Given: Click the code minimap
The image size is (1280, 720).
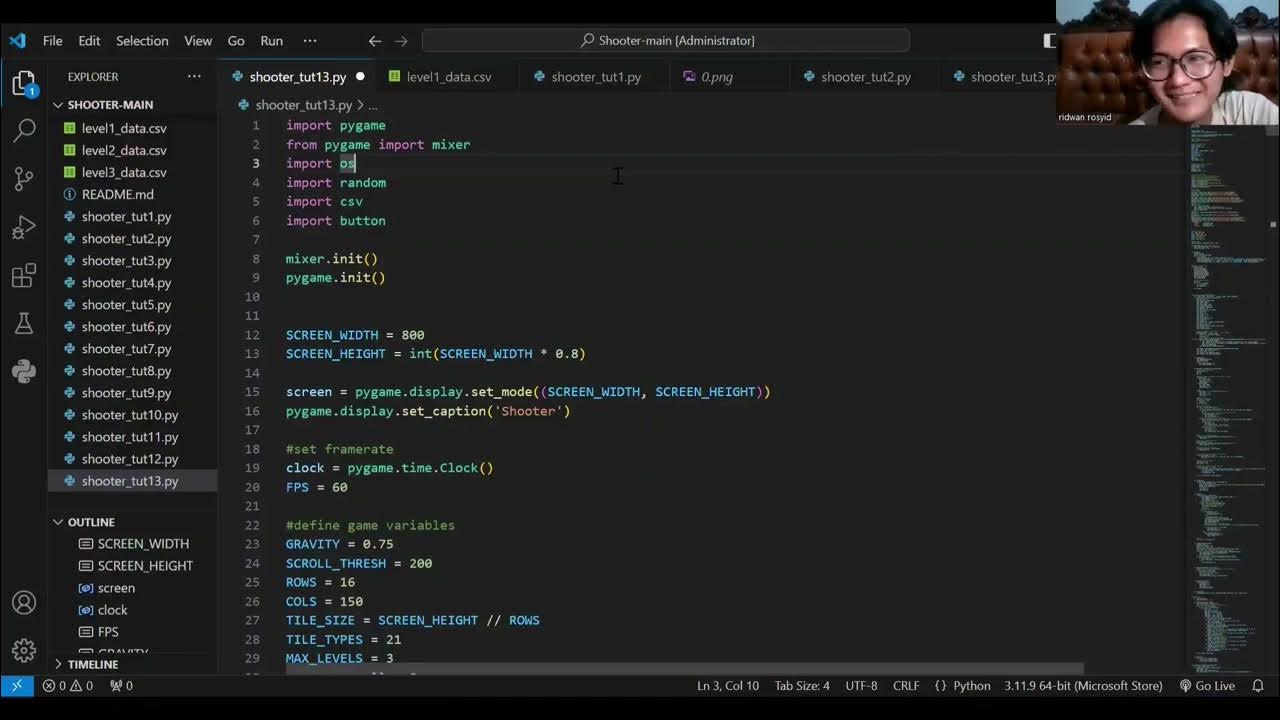Looking at the screenshot, I should [1228, 400].
